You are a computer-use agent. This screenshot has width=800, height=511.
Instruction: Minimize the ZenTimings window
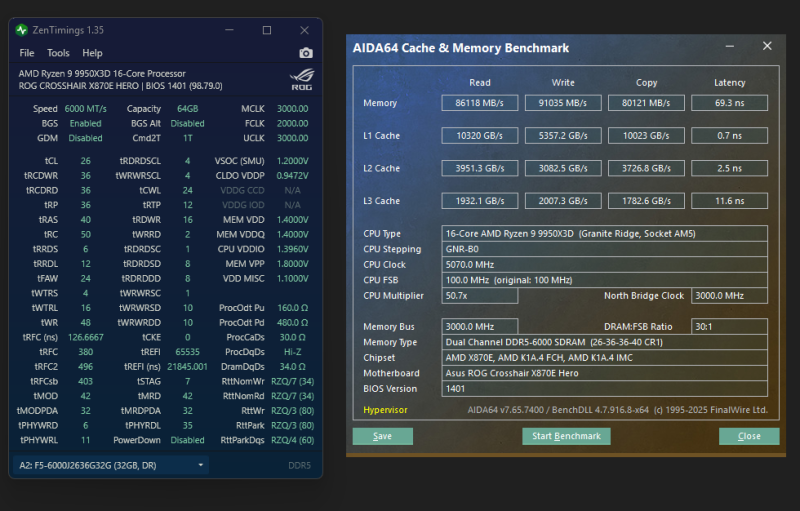coord(230,30)
